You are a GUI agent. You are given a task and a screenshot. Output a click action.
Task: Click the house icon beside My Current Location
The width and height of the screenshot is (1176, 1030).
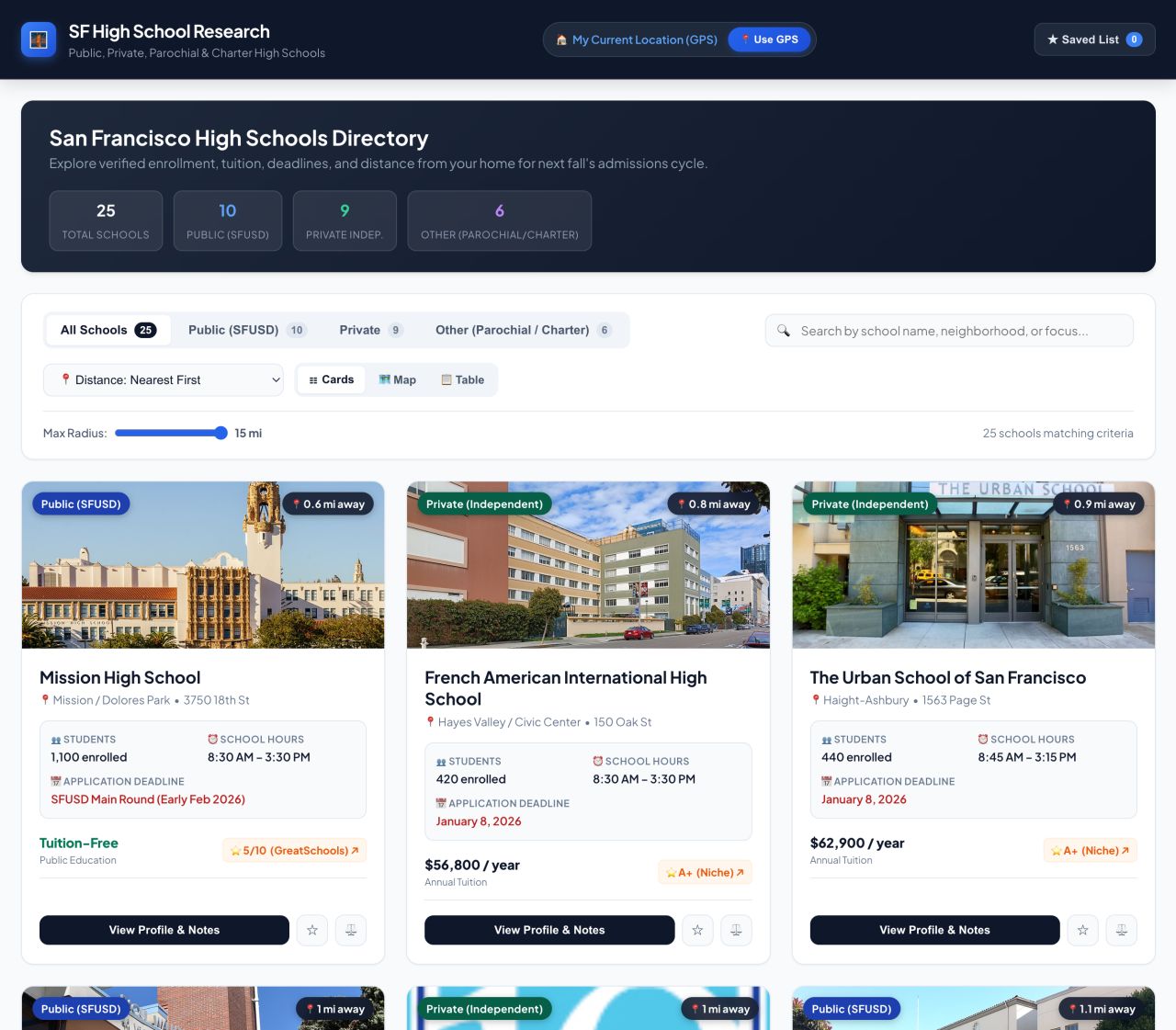[561, 40]
